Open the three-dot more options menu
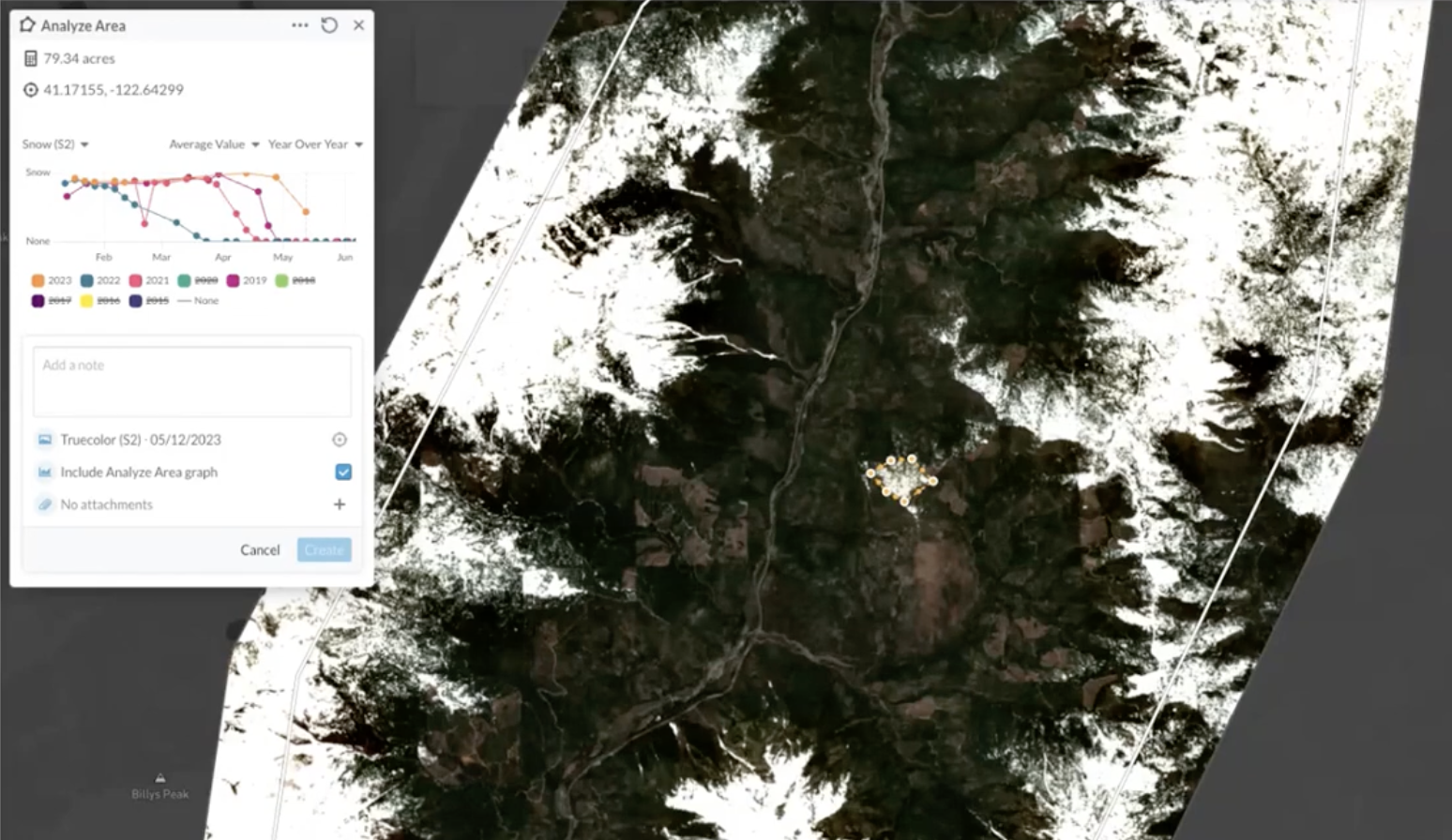1452x840 pixels. [x=299, y=25]
